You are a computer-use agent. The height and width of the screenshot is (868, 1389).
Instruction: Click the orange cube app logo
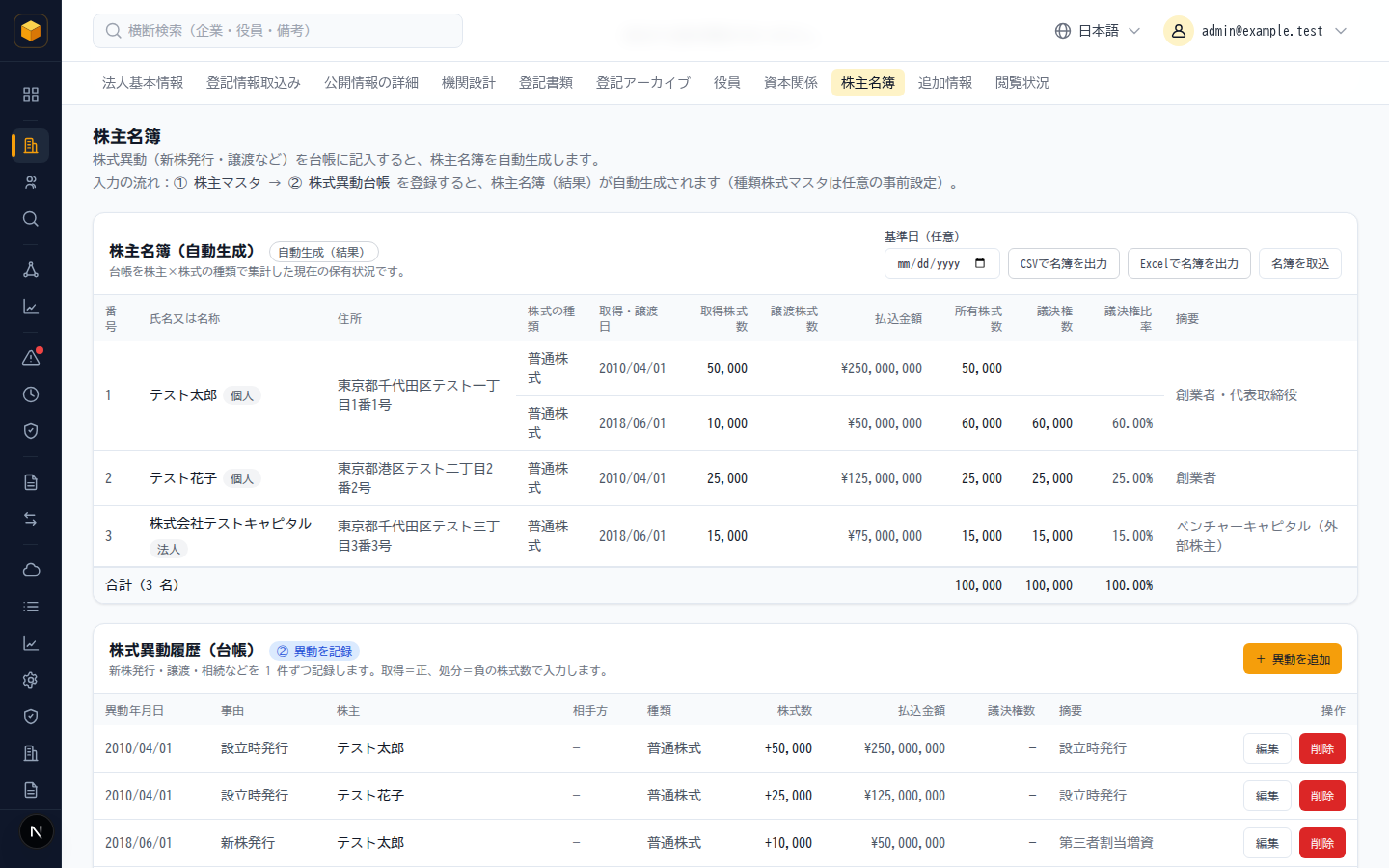point(31,31)
